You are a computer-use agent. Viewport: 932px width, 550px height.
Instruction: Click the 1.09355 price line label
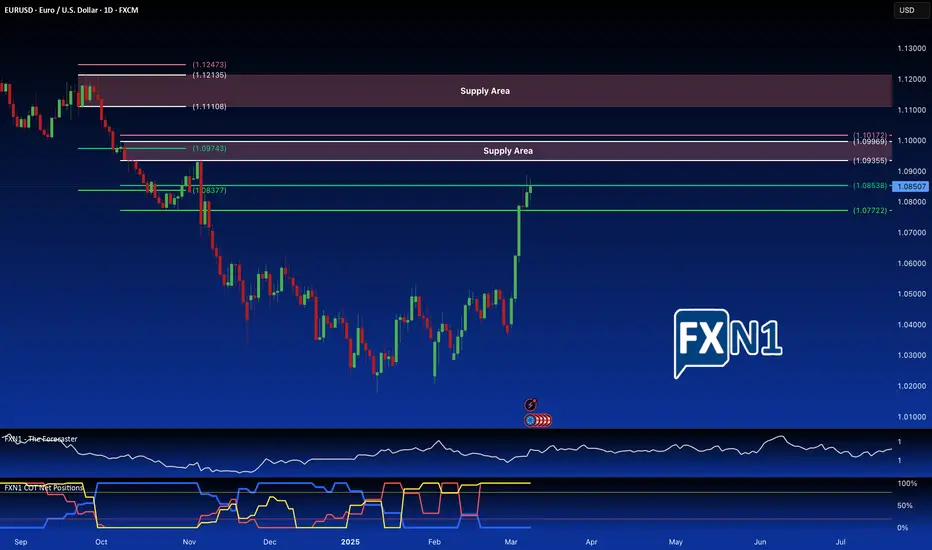[x=870, y=161]
